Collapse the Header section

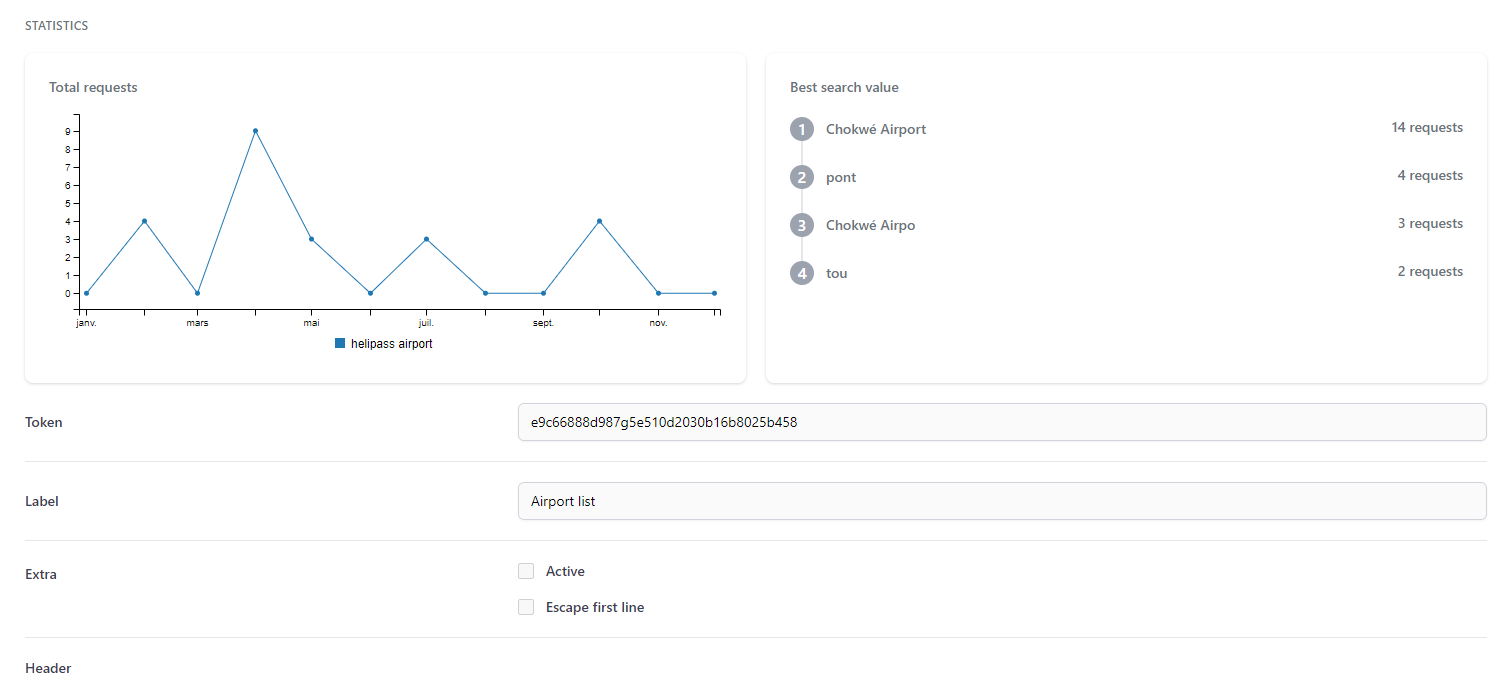pos(48,668)
